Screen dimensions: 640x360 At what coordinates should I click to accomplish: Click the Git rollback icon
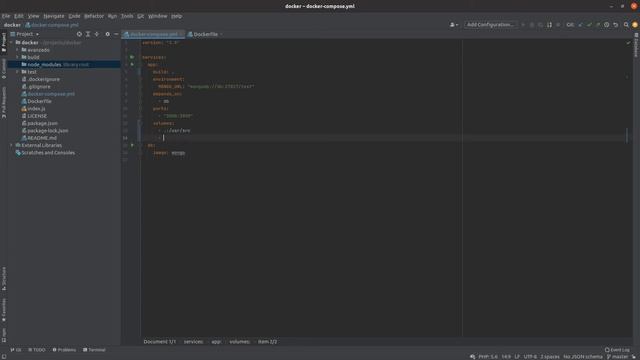(x=616, y=25)
